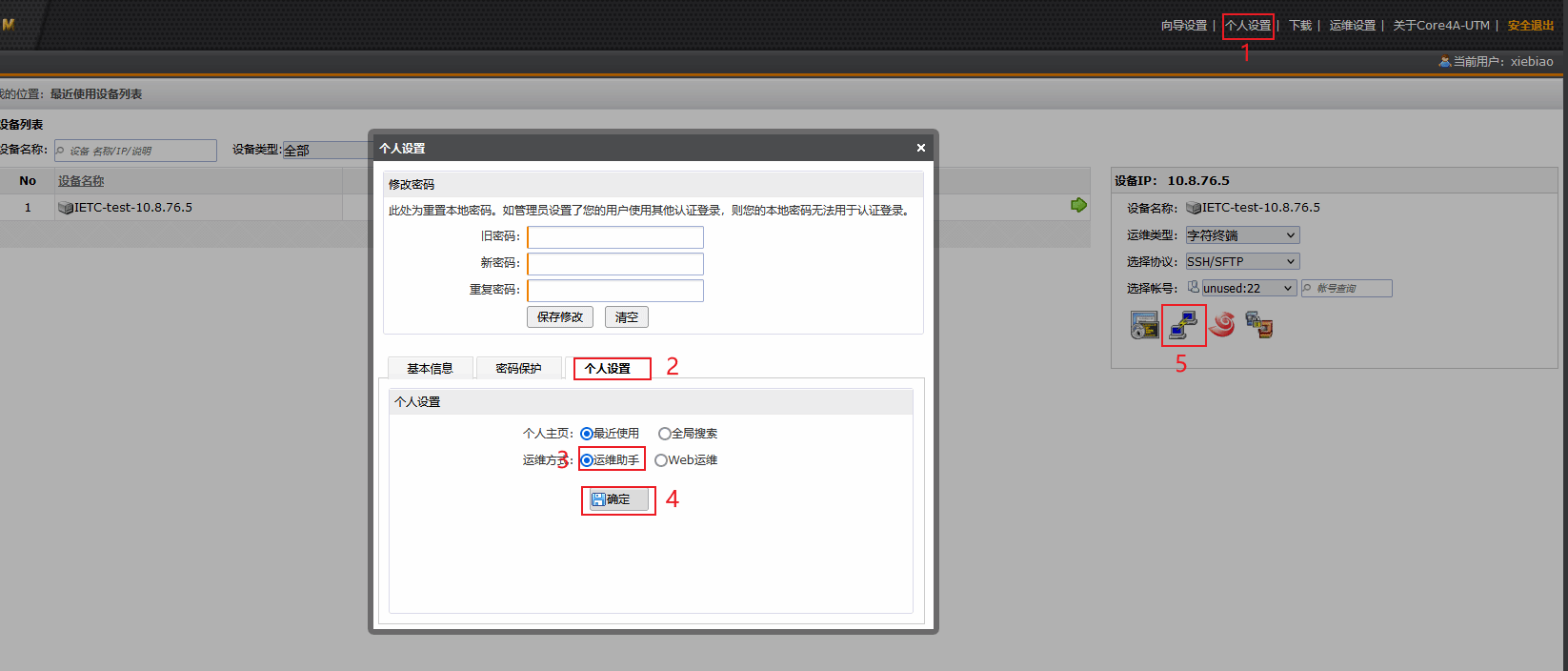Click the 保存修改 button
This screenshot has width=1568, height=671.
pos(560,317)
